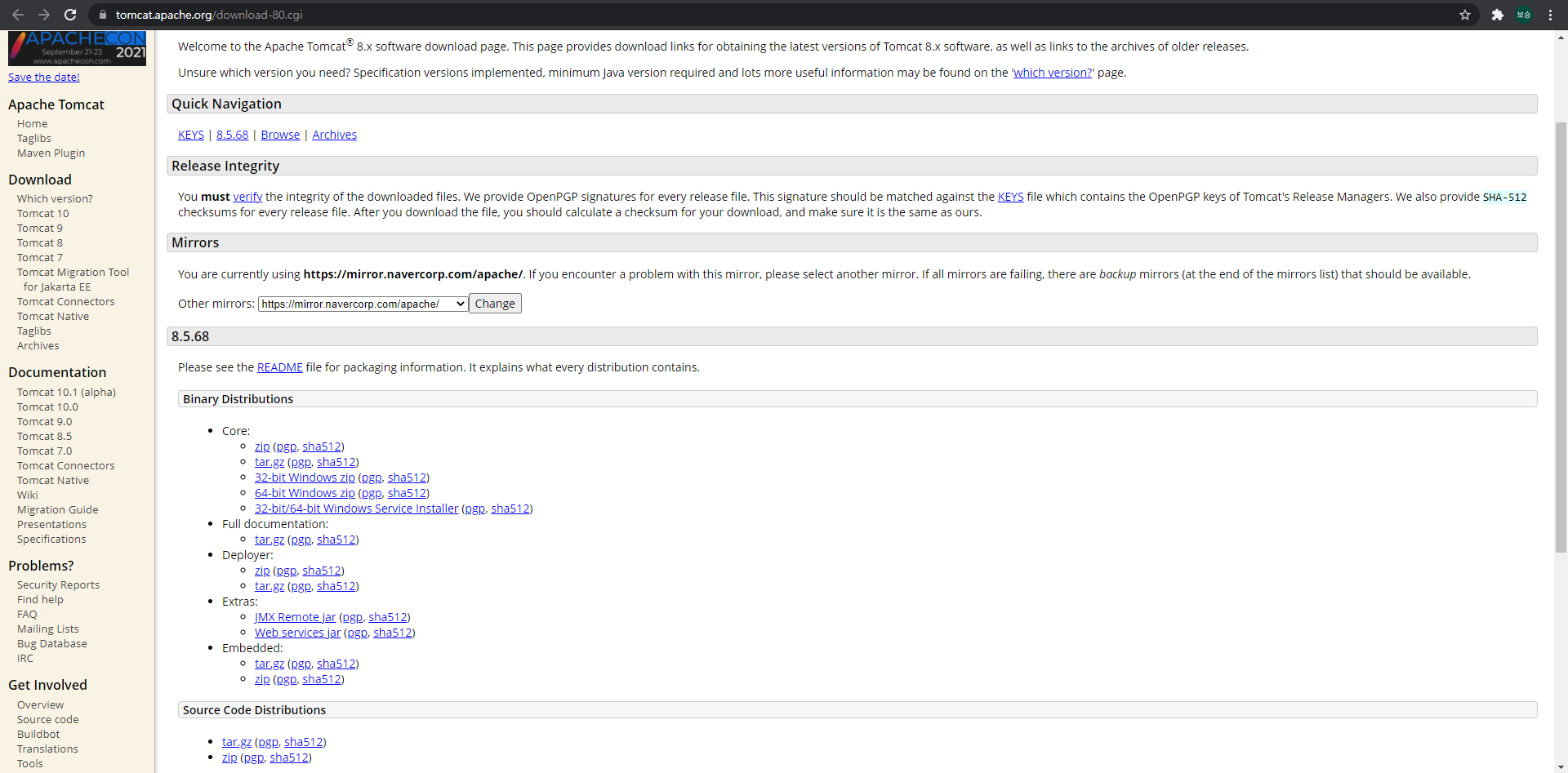This screenshot has height=773, width=1568.
Task: Open the Save the date! link
Action: click(x=44, y=77)
